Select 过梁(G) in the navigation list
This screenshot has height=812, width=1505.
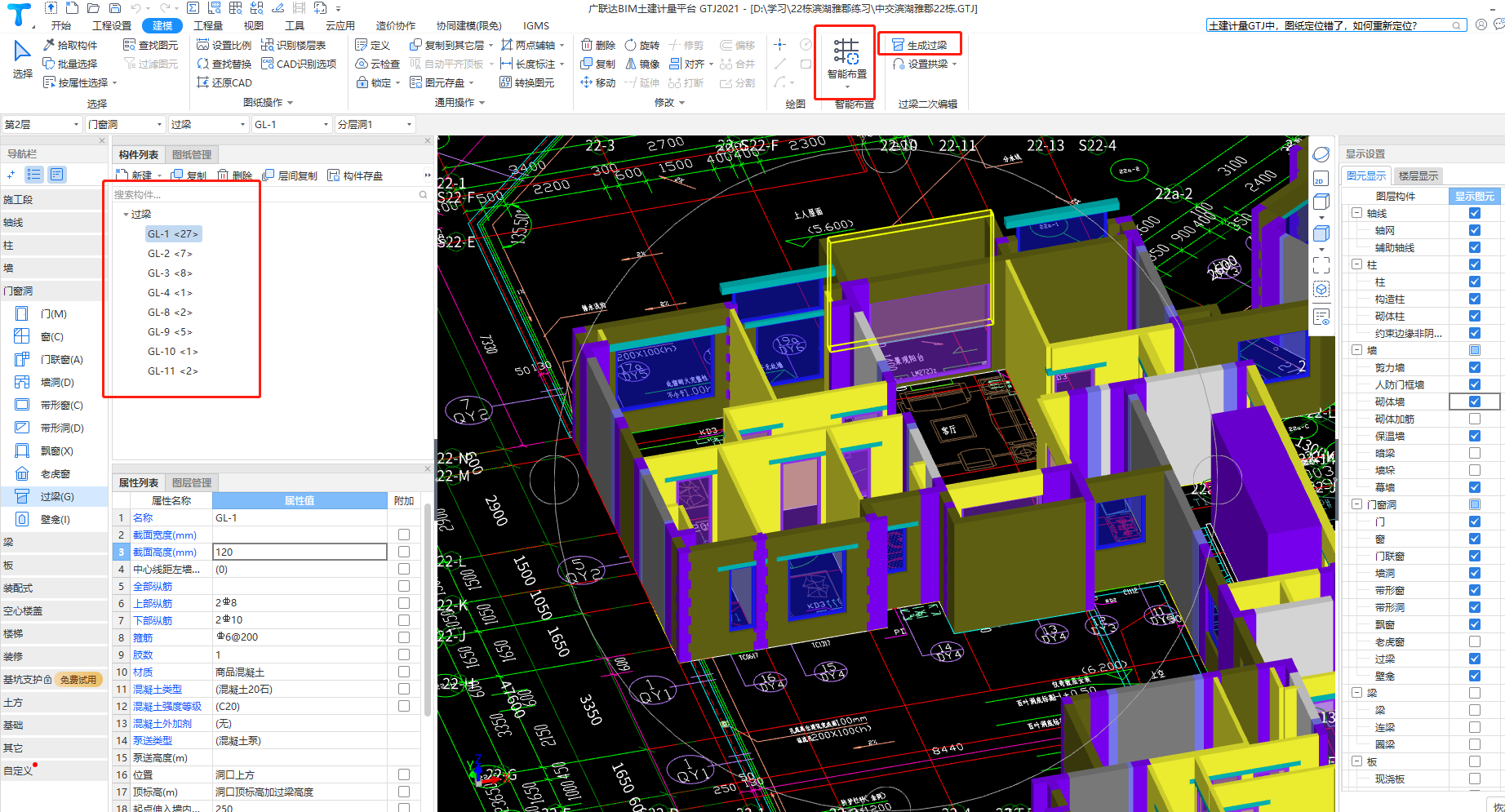point(54,496)
